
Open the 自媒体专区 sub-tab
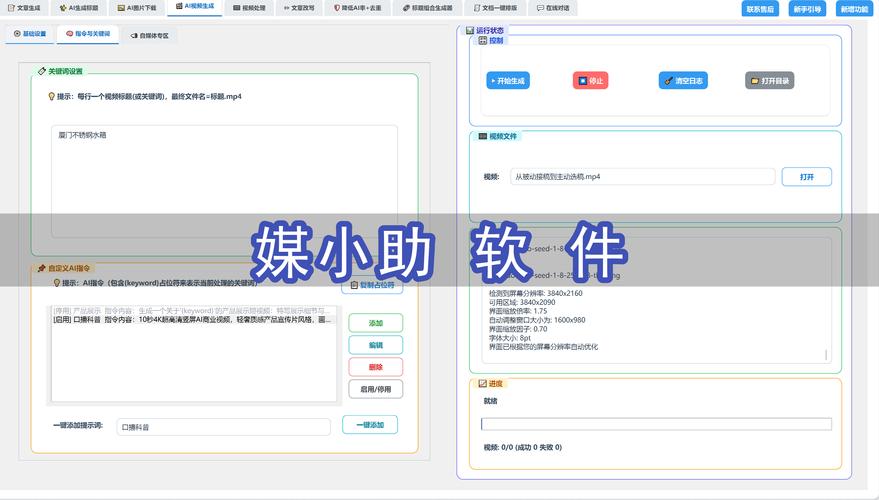(150, 34)
